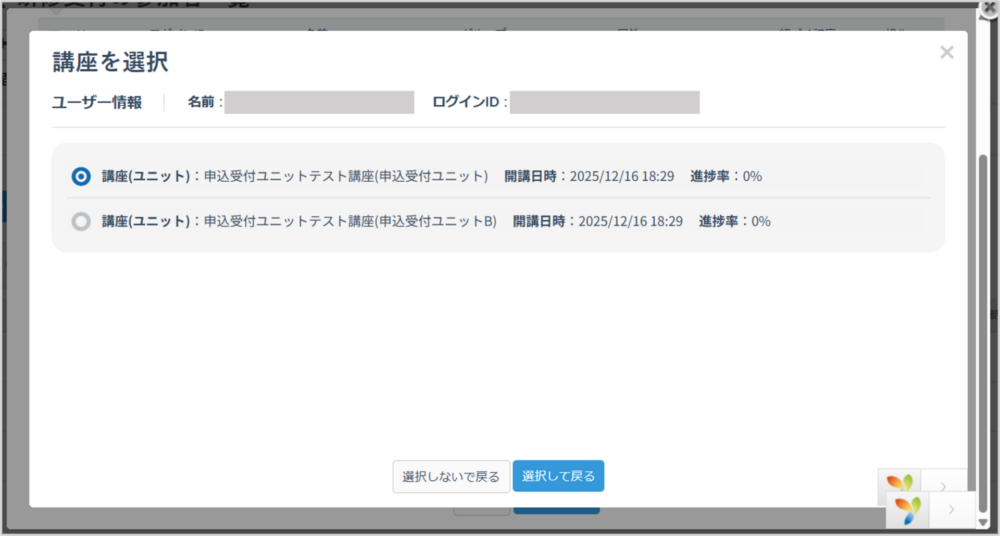This screenshot has height=536, width=1000.
Task: Close the 講座を選択 dialog with gray X
Action: click(946, 53)
